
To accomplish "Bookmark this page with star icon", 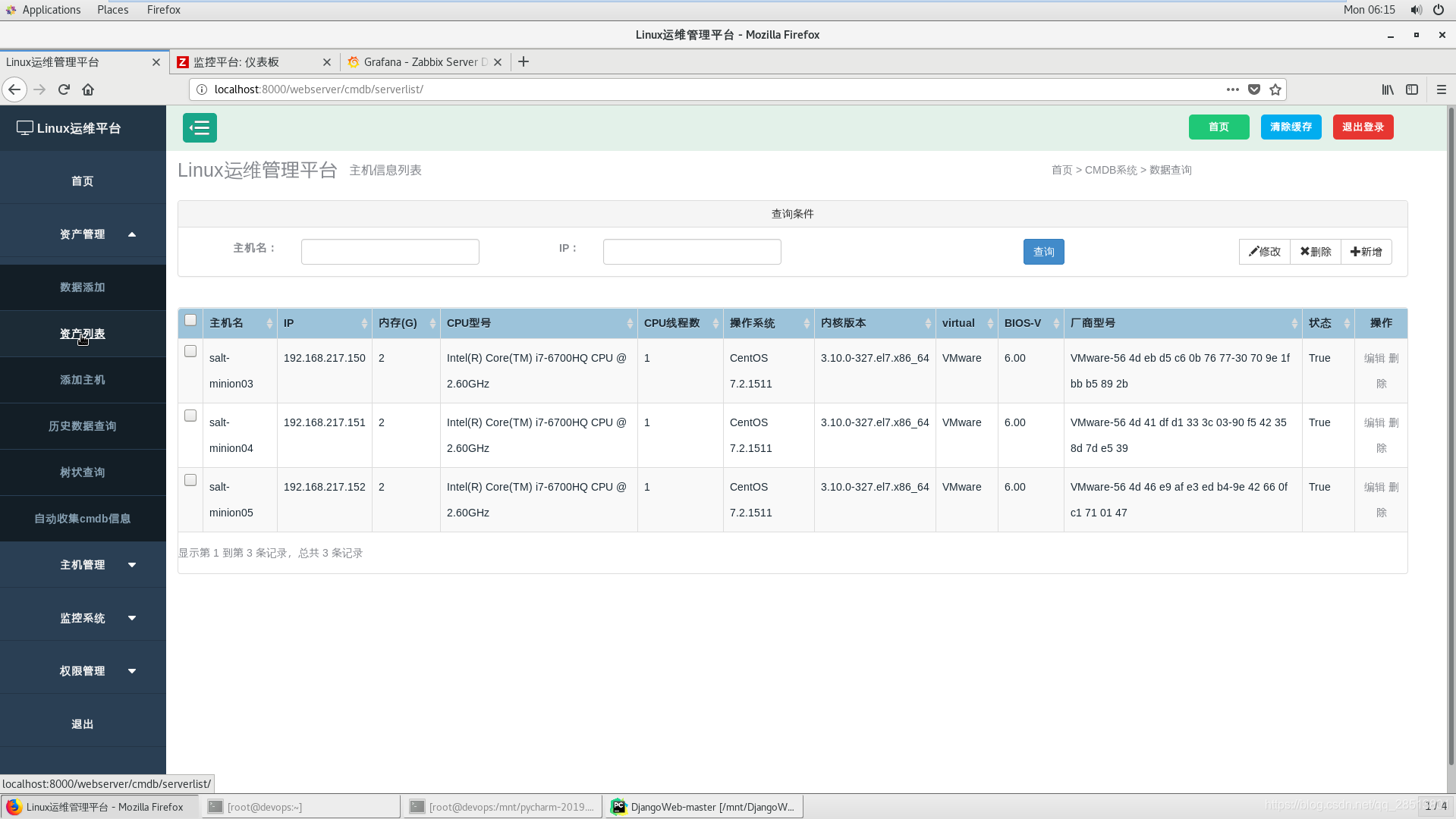I will click(x=1275, y=89).
